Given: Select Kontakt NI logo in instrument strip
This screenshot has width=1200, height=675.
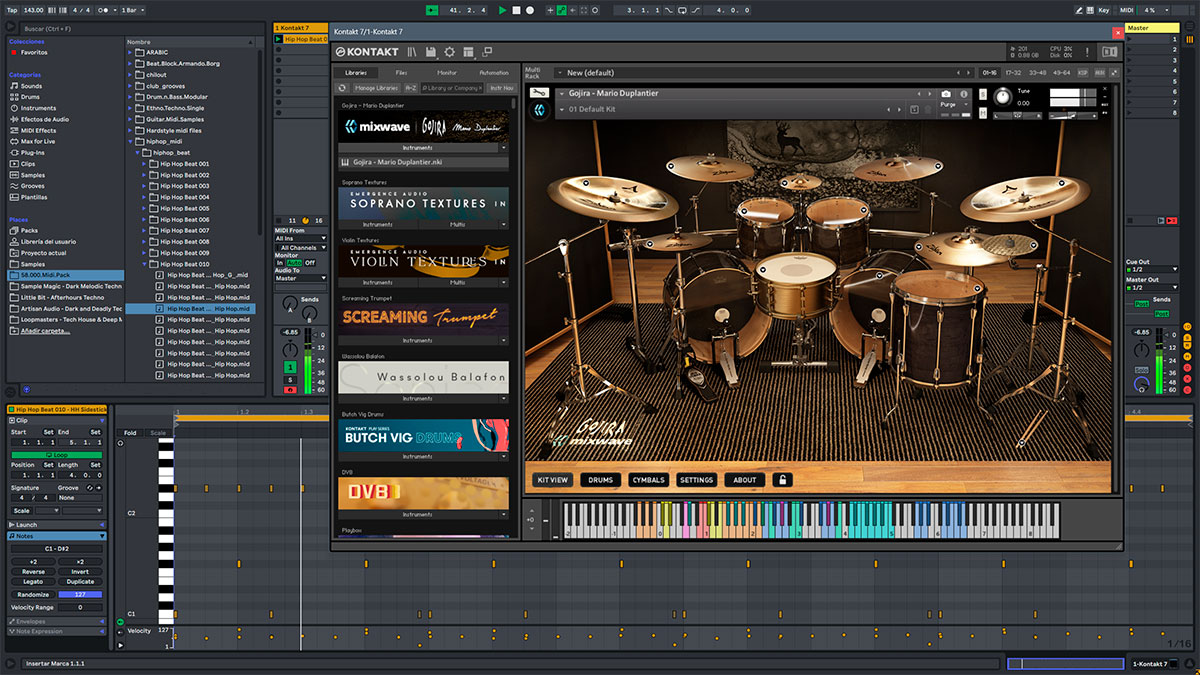Looking at the screenshot, I should point(538,110).
